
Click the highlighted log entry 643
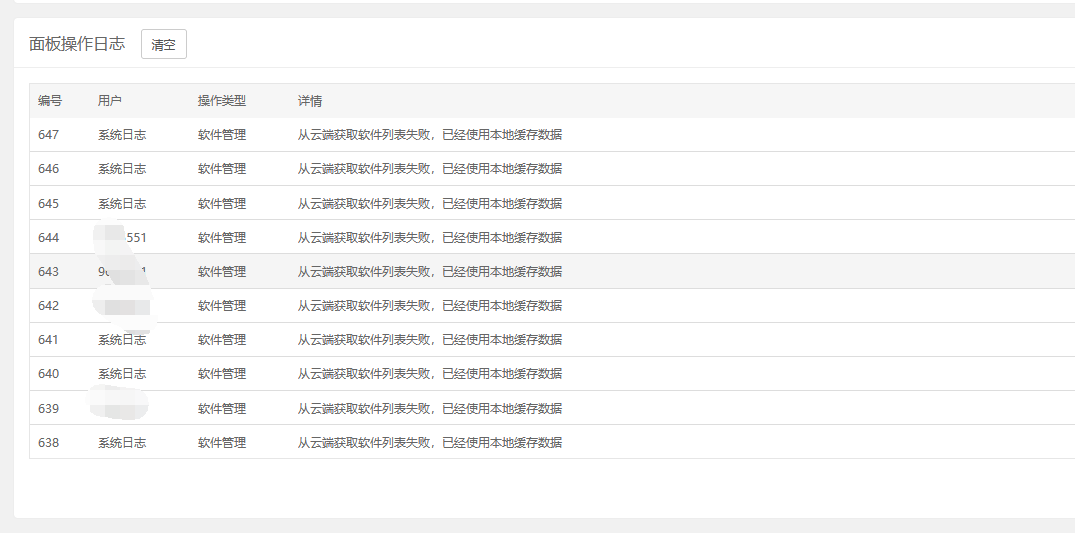49,271
